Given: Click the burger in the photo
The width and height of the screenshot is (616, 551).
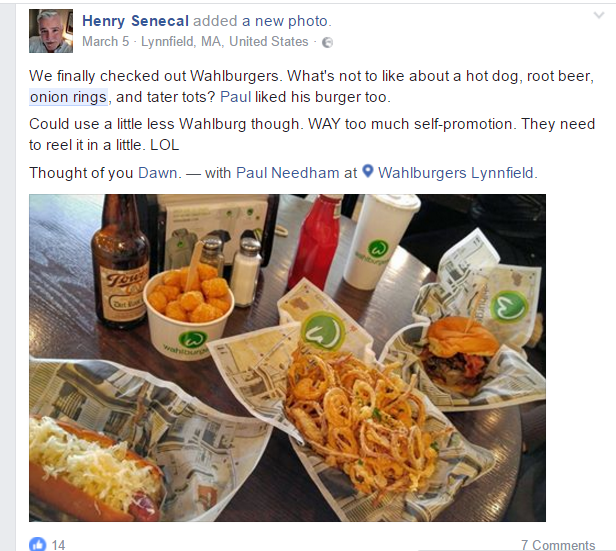Looking at the screenshot, I should pos(460,355).
